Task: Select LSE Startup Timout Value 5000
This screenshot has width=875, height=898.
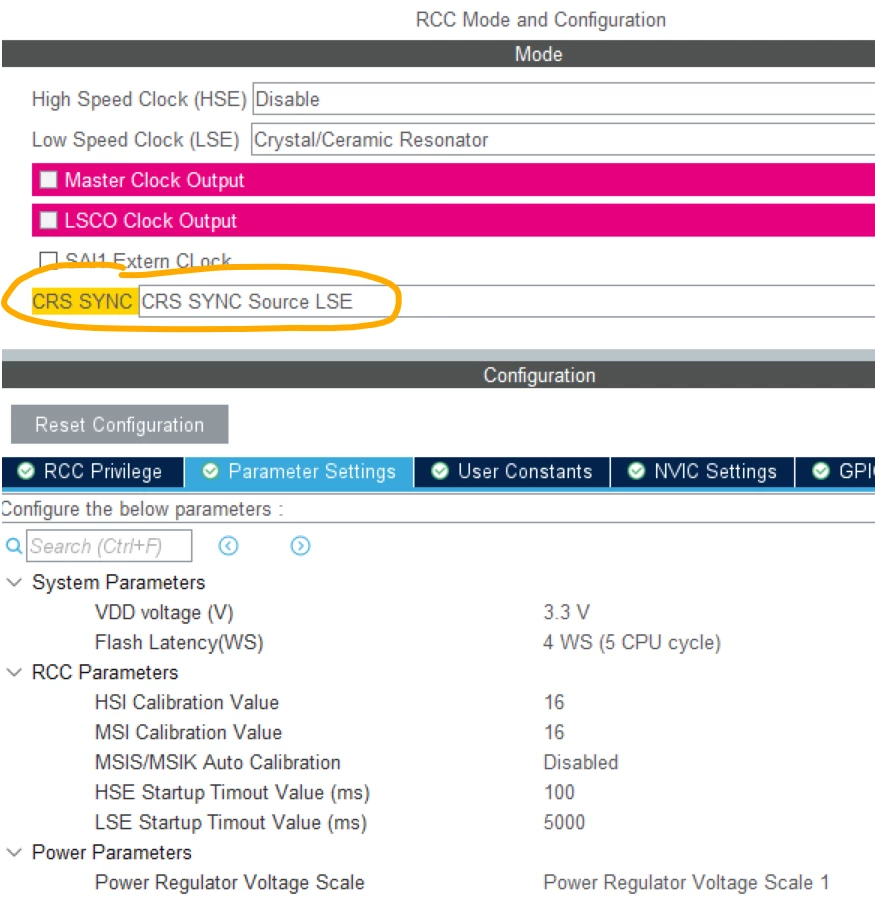Action: pyautogui.click(x=564, y=822)
